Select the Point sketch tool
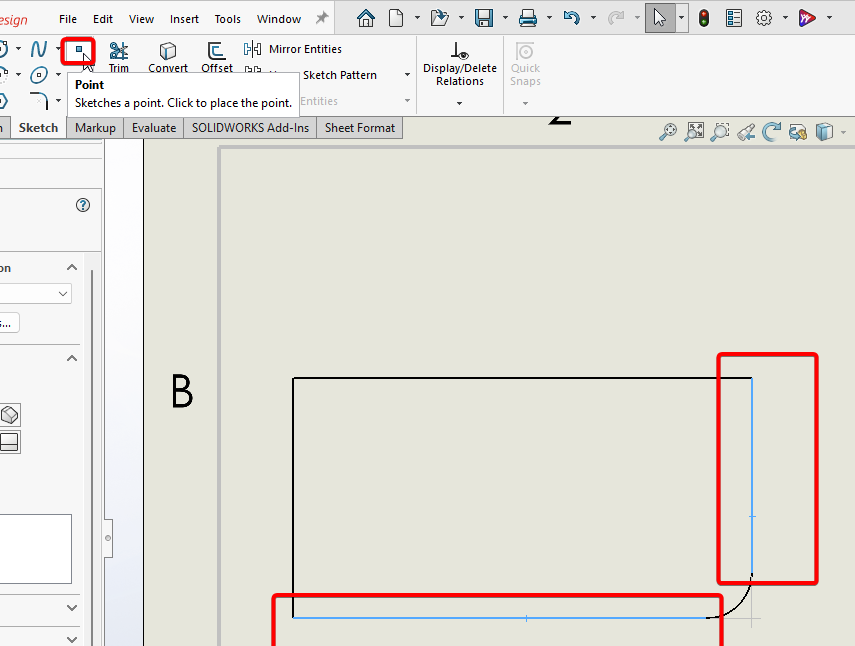 78,50
